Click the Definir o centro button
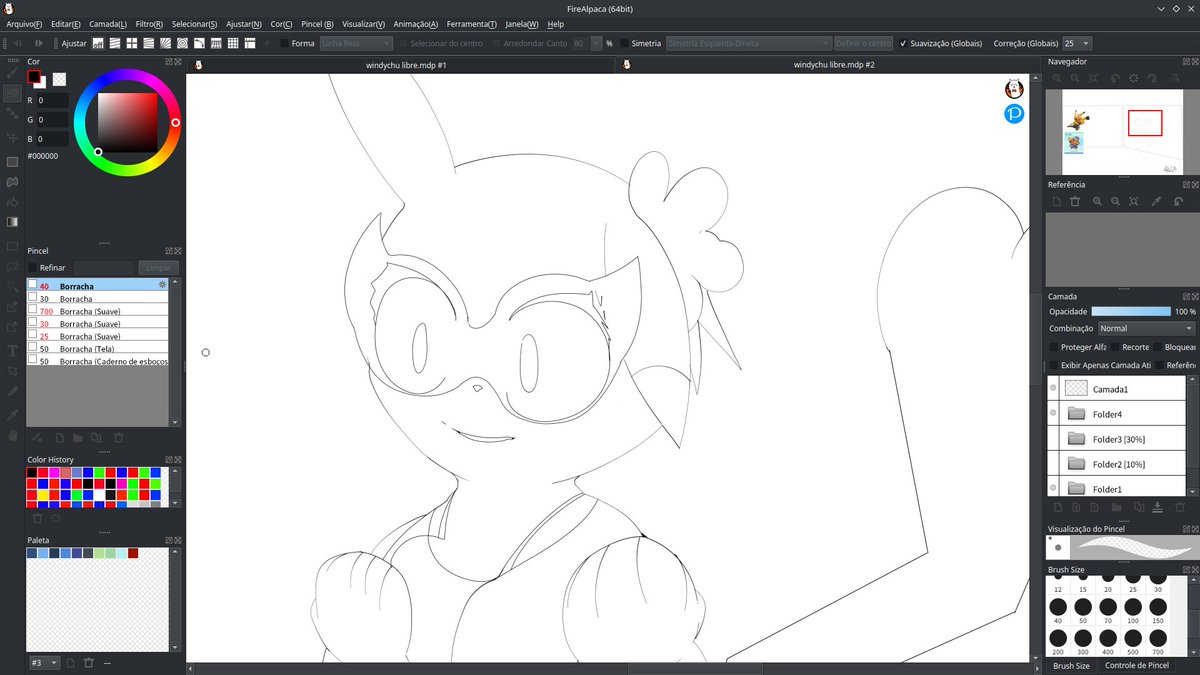Screen dimensions: 1200x675 click(x=864, y=43)
